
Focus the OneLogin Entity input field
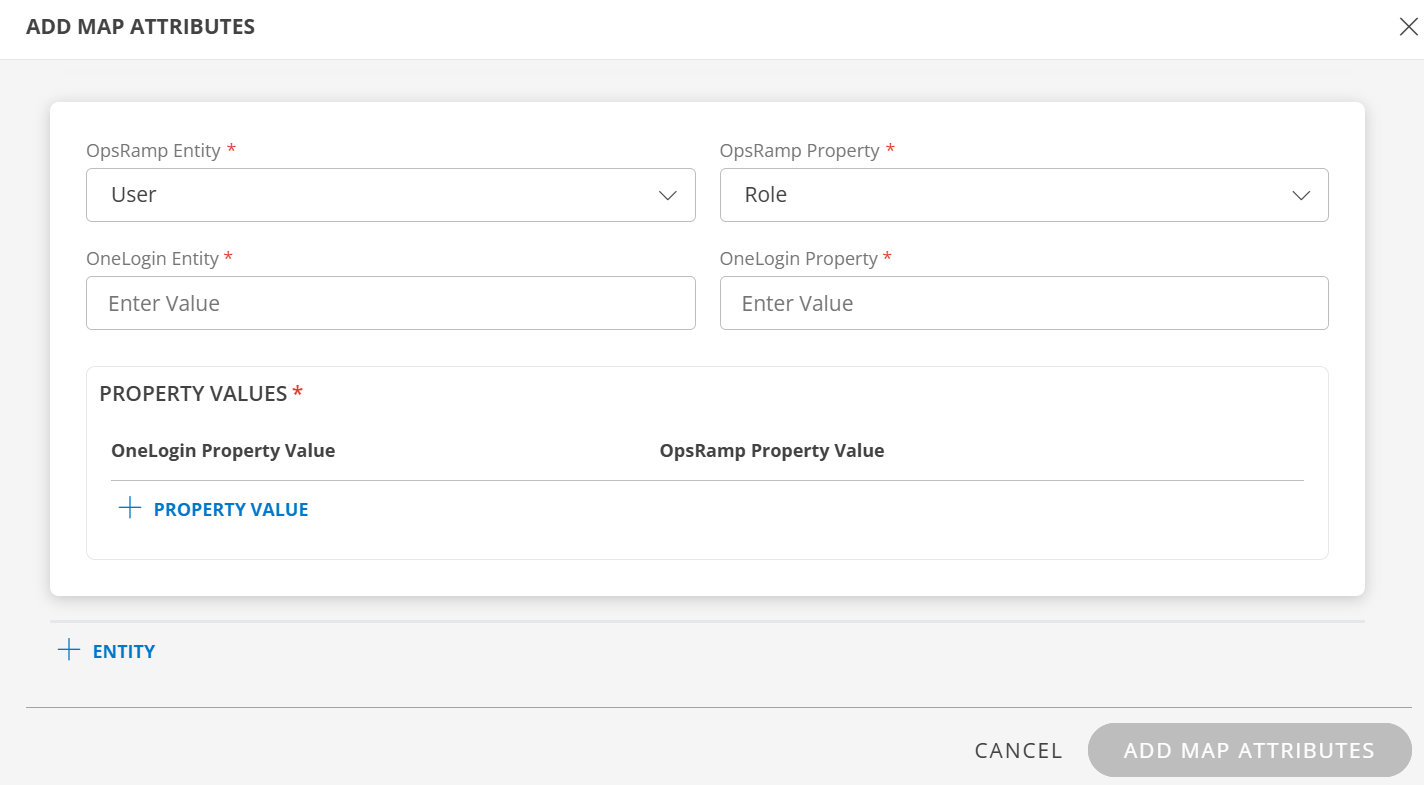click(390, 303)
